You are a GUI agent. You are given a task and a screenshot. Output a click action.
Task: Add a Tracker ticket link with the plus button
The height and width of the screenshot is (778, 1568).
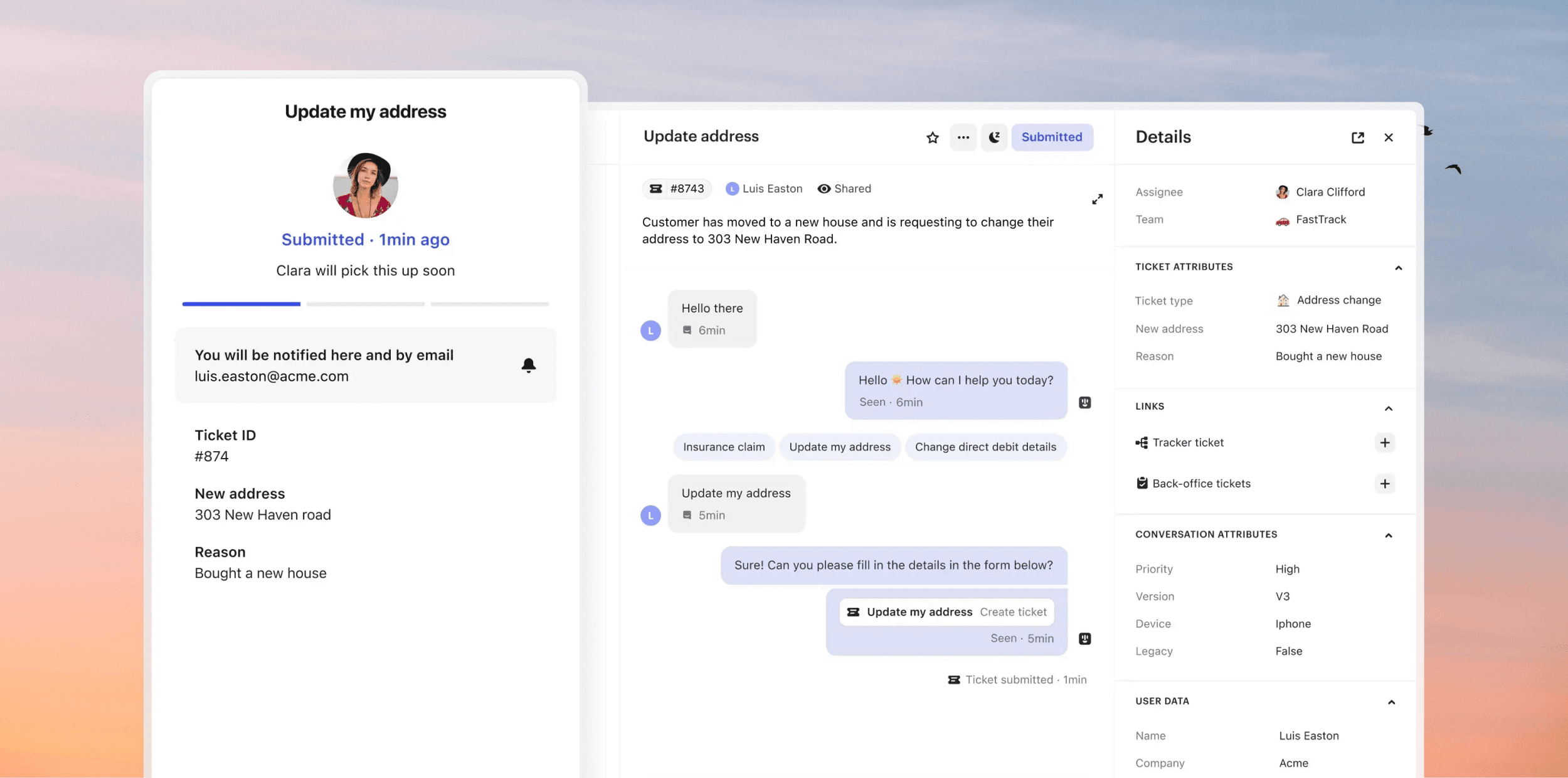[x=1385, y=442]
